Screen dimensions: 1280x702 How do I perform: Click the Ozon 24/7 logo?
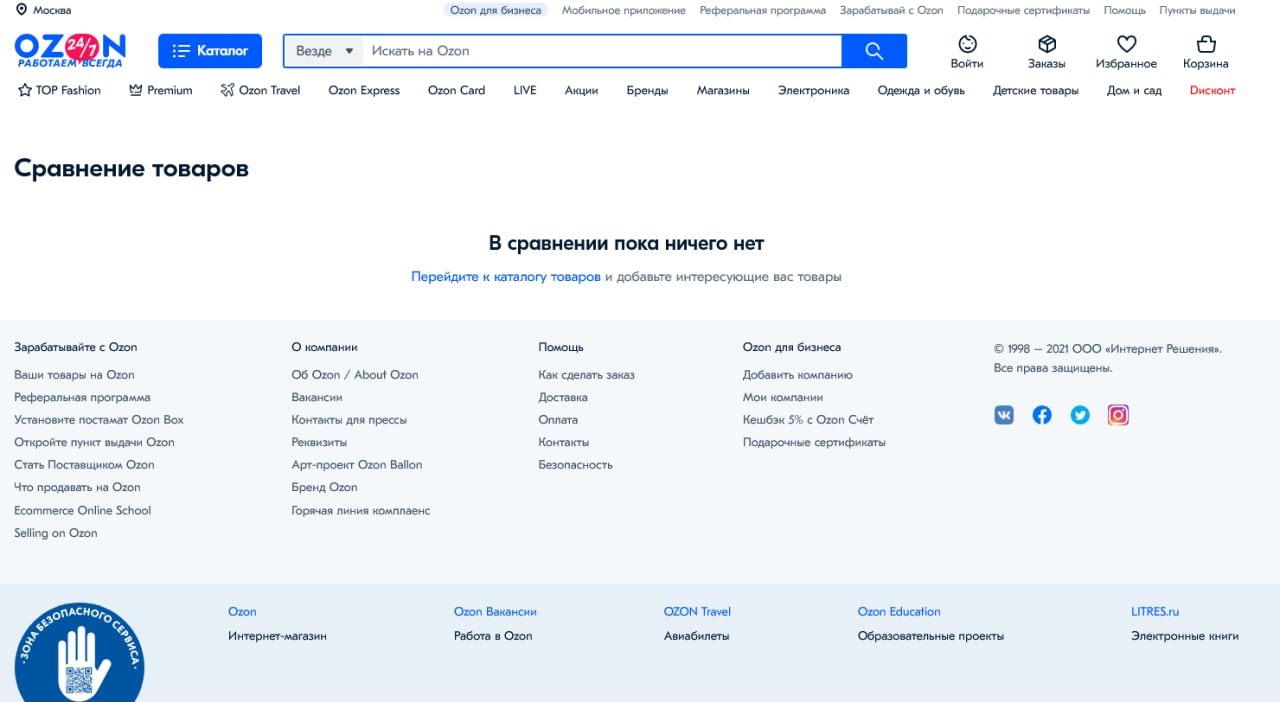(70, 50)
